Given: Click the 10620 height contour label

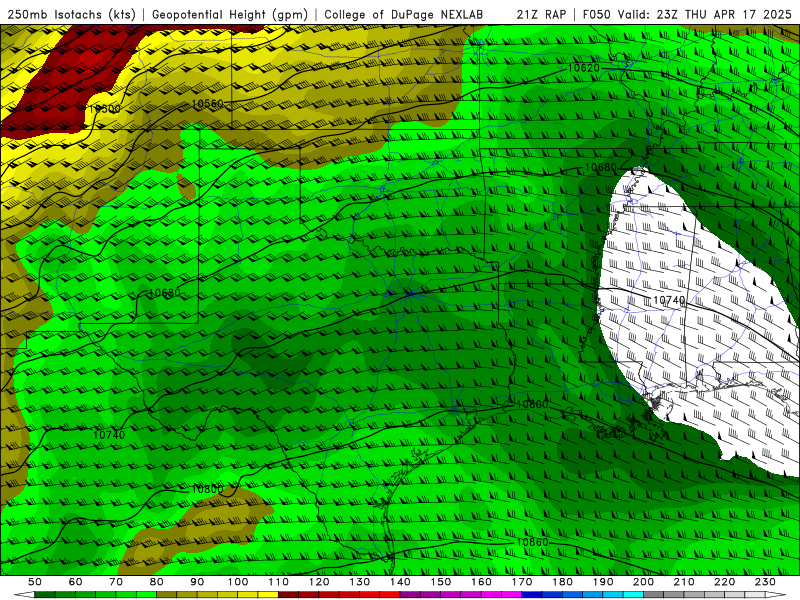Looking at the screenshot, I should pyautogui.click(x=584, y=68).
